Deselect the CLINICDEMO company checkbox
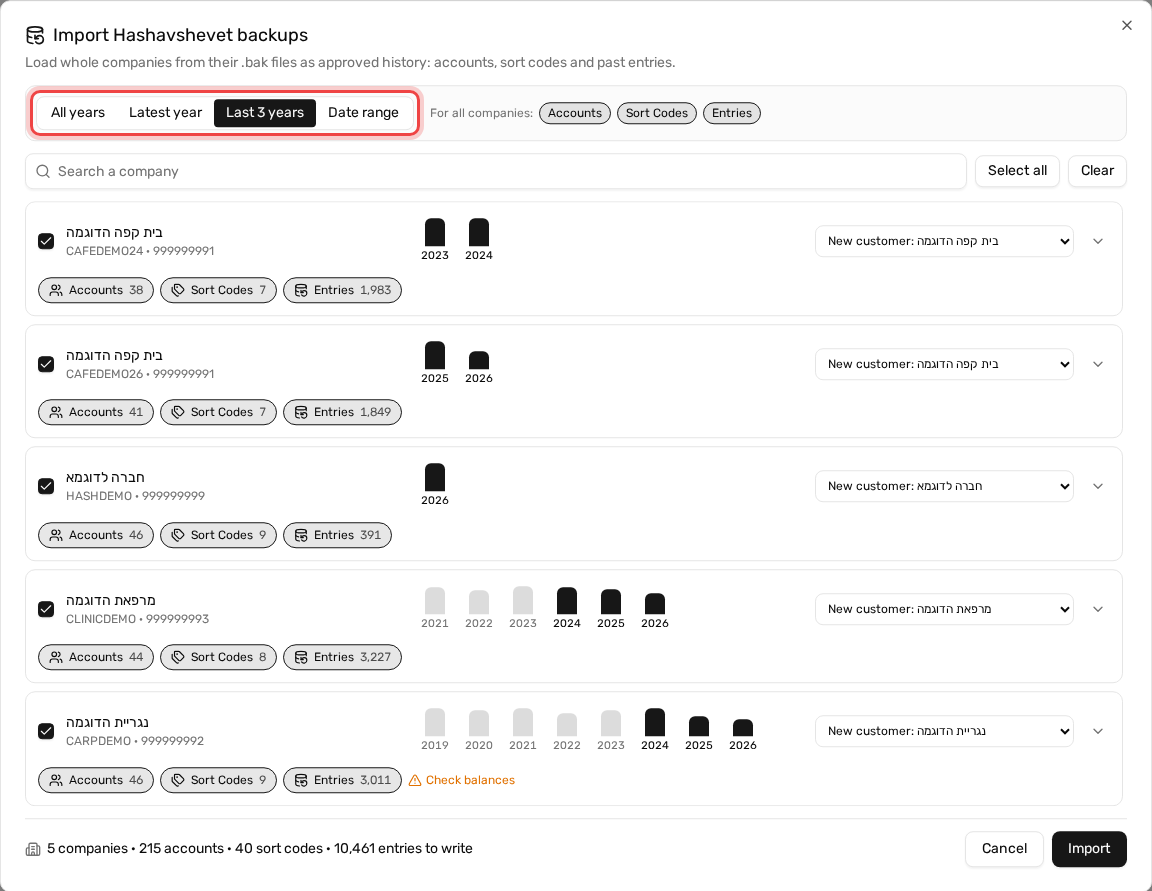The width and height of the screenshot is (1152, 891). 46,609
